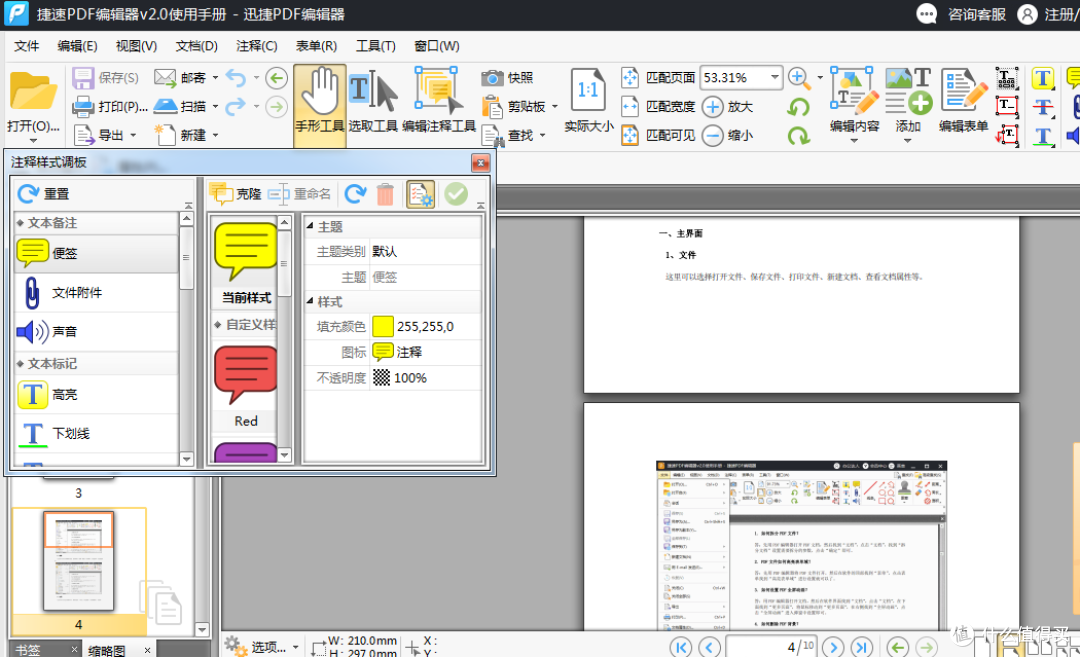1080x657 pixels.
Task: Click the Save (保存) toolbar icon
Action: pos(83,78)
